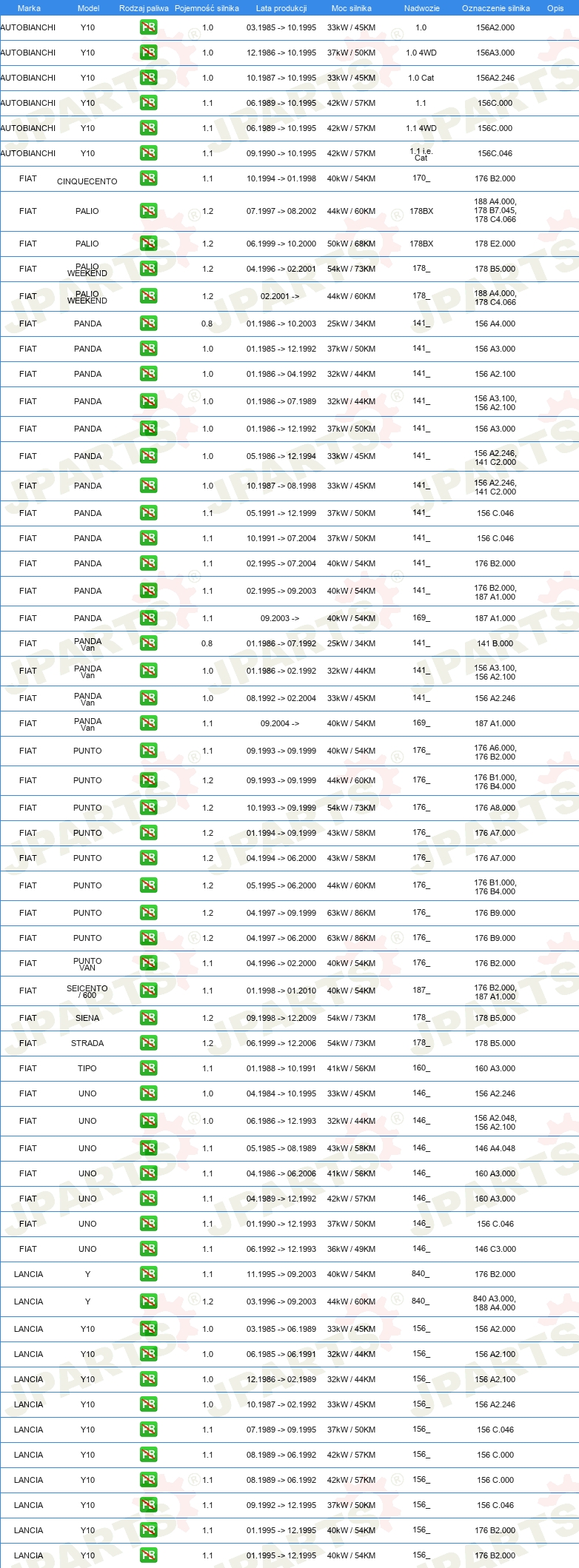Select the PUNTO VAN model cell
The width and height of the screenshot is (579, 1568).
(87, 964)
